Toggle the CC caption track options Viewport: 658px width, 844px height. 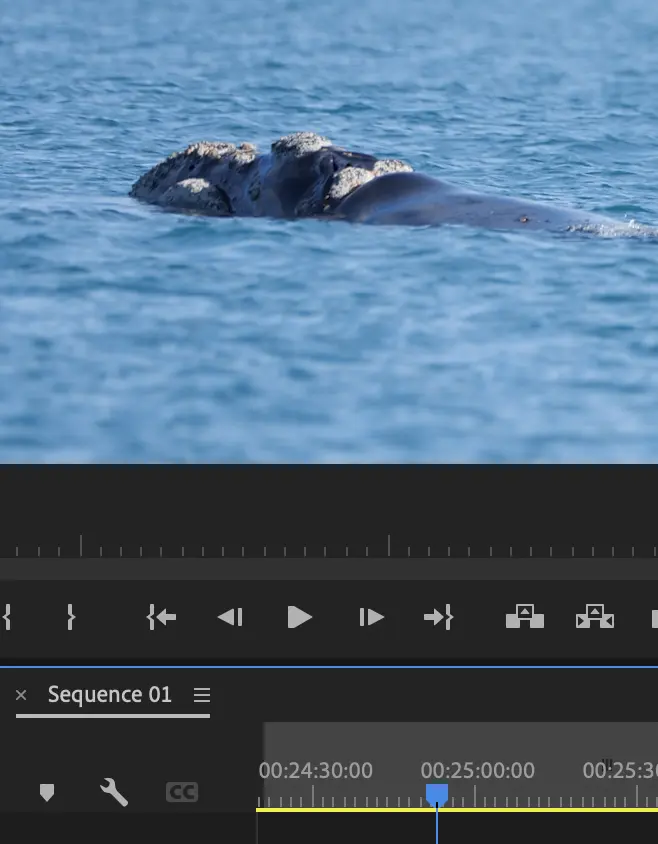182,793
